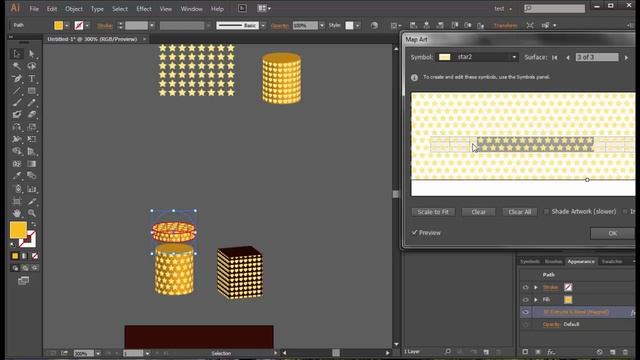The height and width of the screenshot is (360, 640).
Task: Open graphic Style dropdown
Action: 358,25
